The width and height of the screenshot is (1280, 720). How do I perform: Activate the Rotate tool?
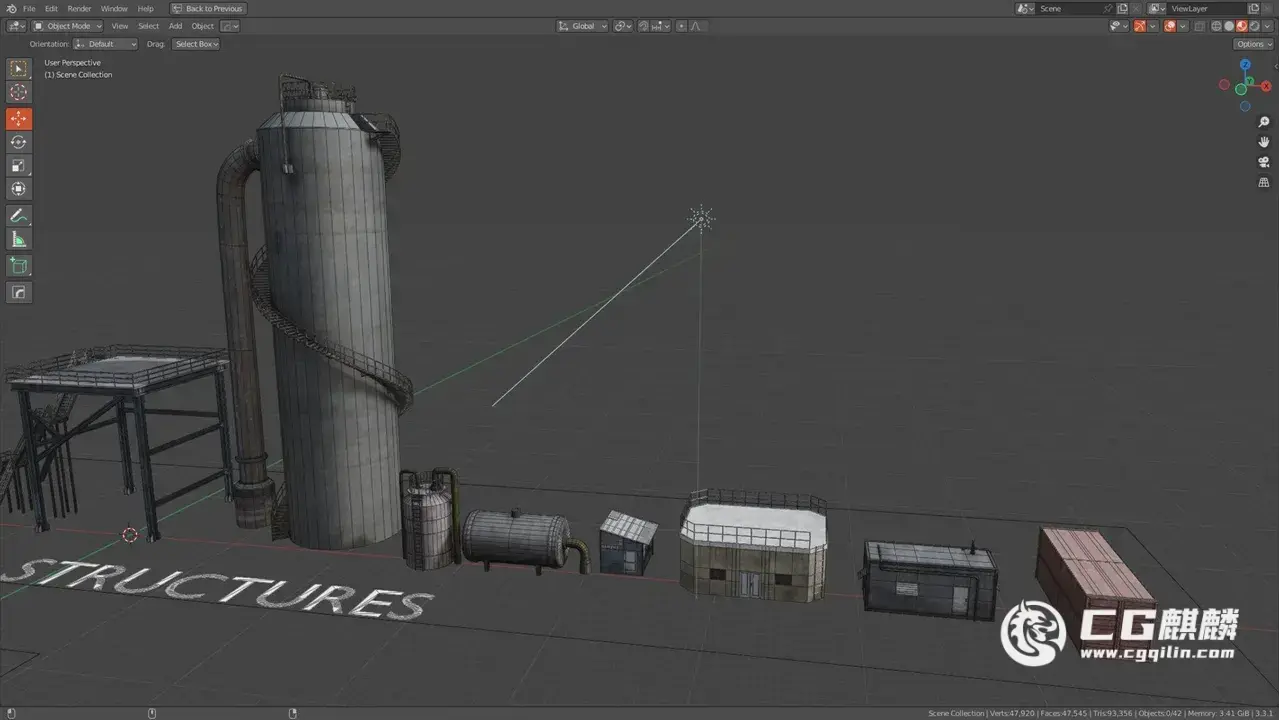pos(19,142)
